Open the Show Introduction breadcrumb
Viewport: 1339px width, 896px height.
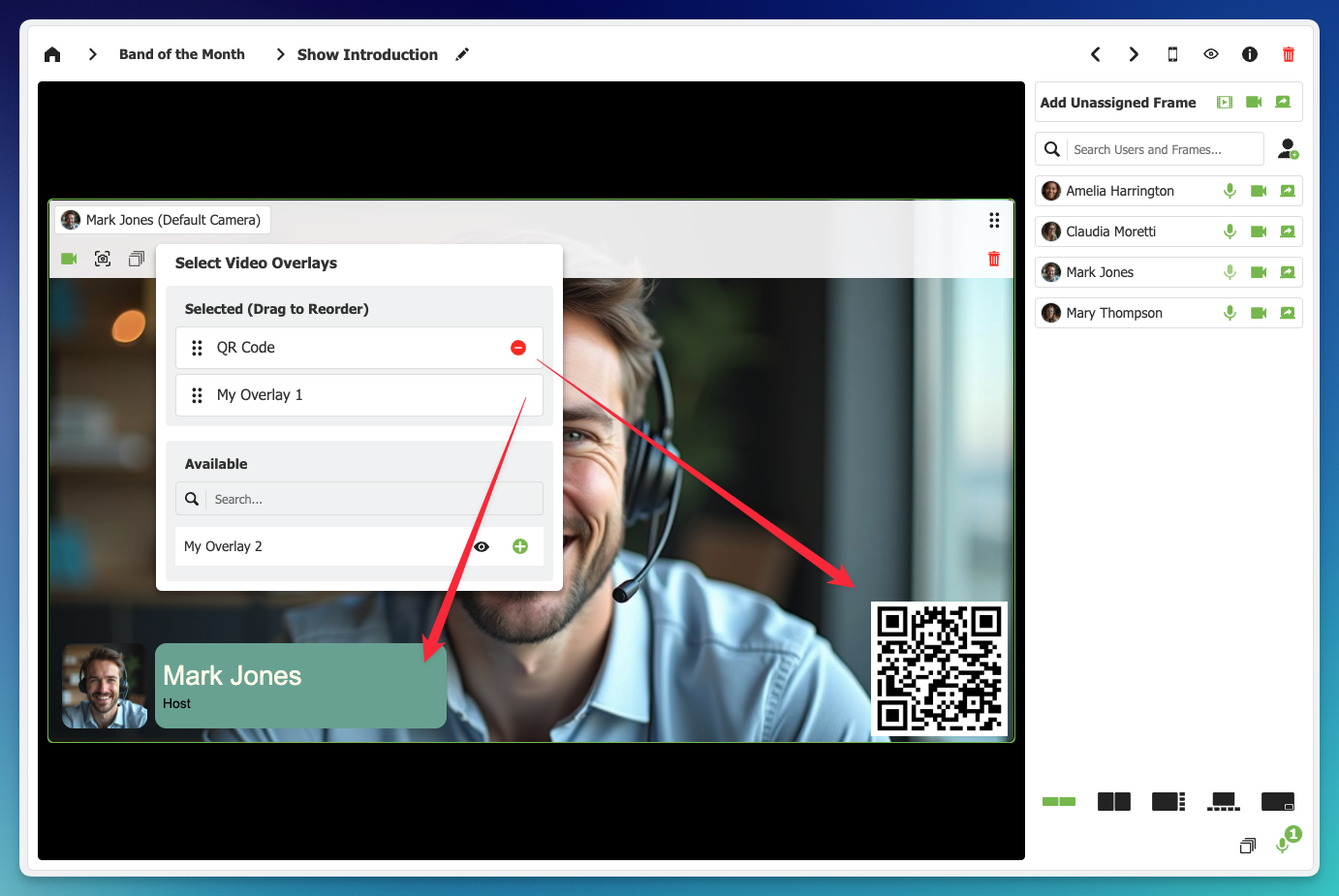367,54
